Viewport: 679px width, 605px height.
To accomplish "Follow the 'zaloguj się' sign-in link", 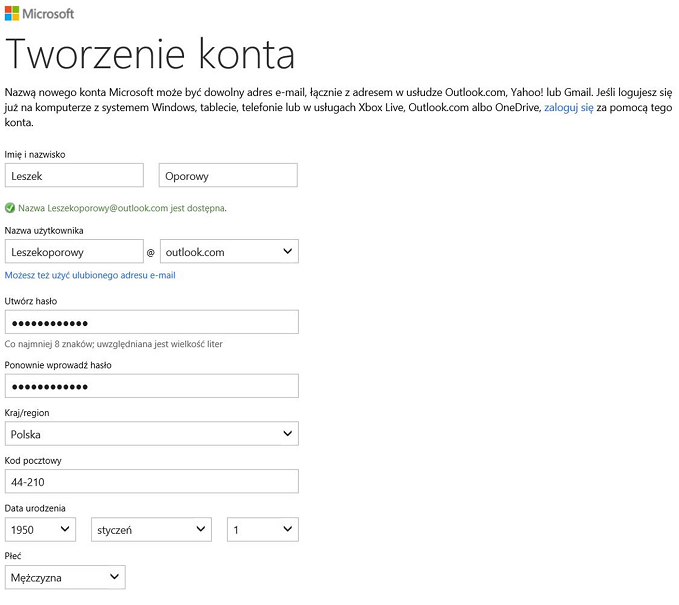I will coord(568,106).
